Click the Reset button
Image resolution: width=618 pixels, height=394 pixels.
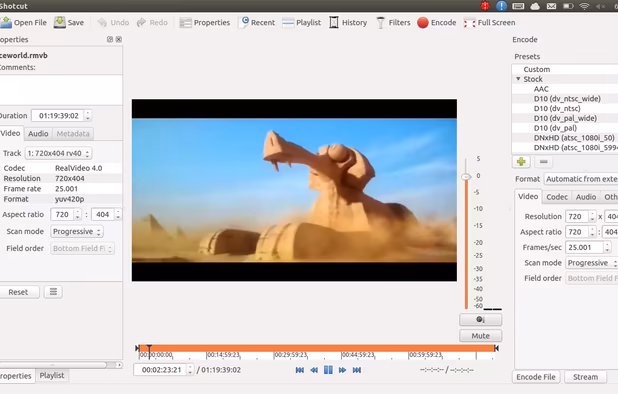(x=18, y=292)
